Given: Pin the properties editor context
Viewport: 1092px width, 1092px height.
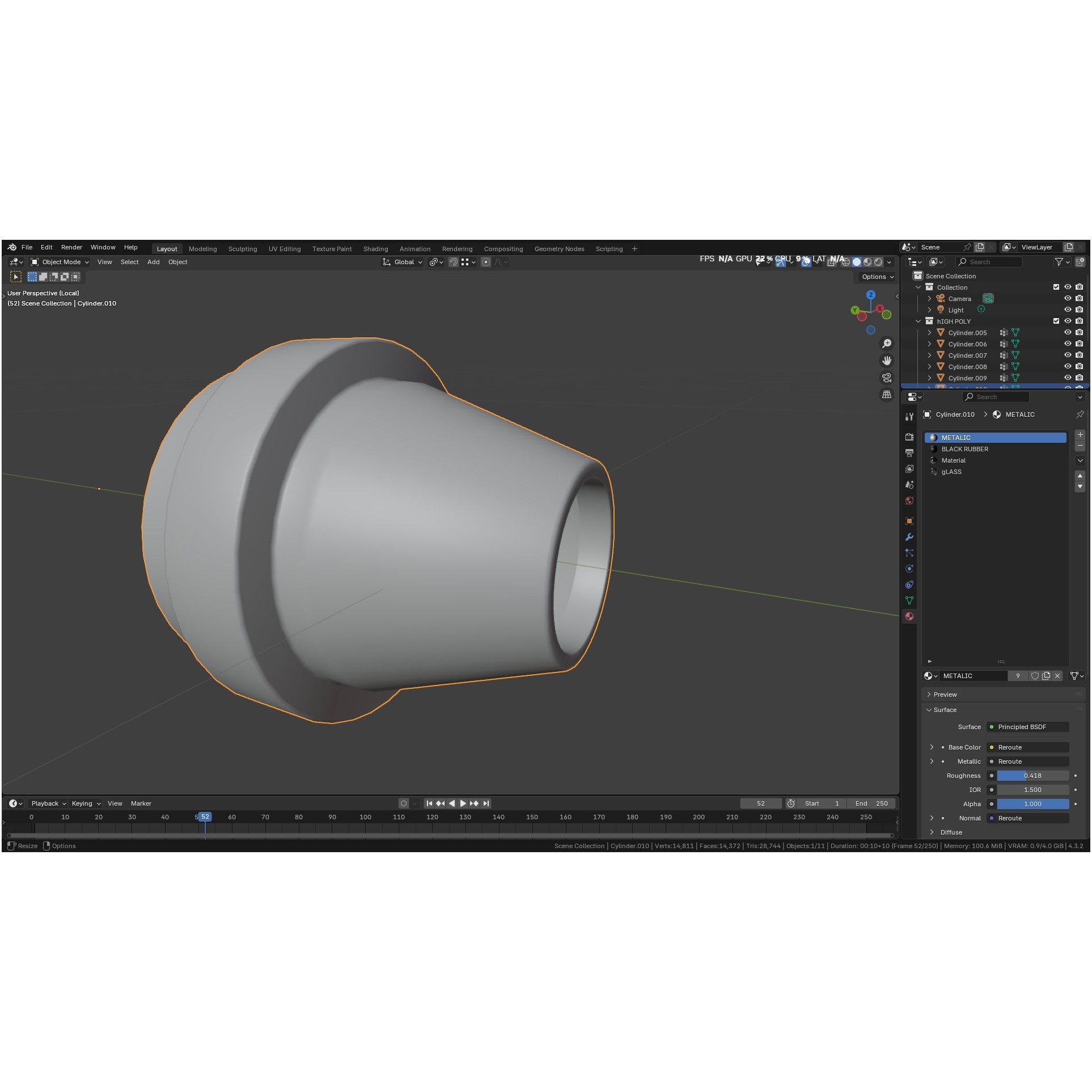Looking at the screenshot, I should [1080, 414].
